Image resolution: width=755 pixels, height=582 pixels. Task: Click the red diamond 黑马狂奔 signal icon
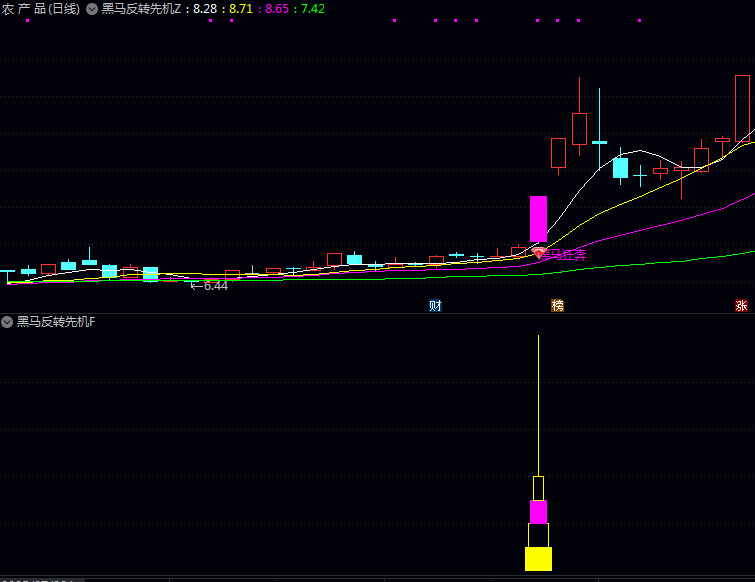tap(539, 253)
